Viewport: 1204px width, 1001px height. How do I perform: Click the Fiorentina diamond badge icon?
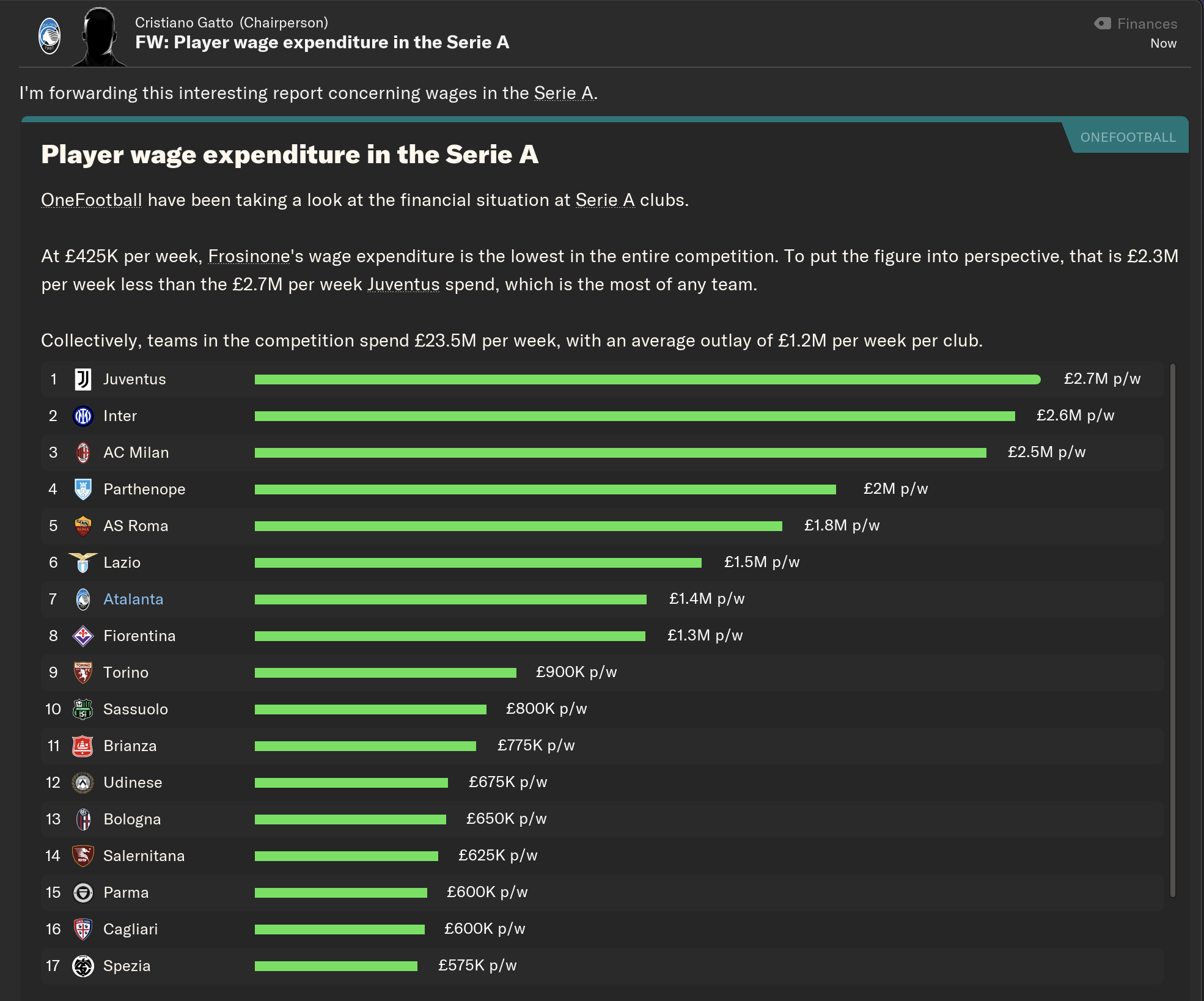click(x=83, y=636)
